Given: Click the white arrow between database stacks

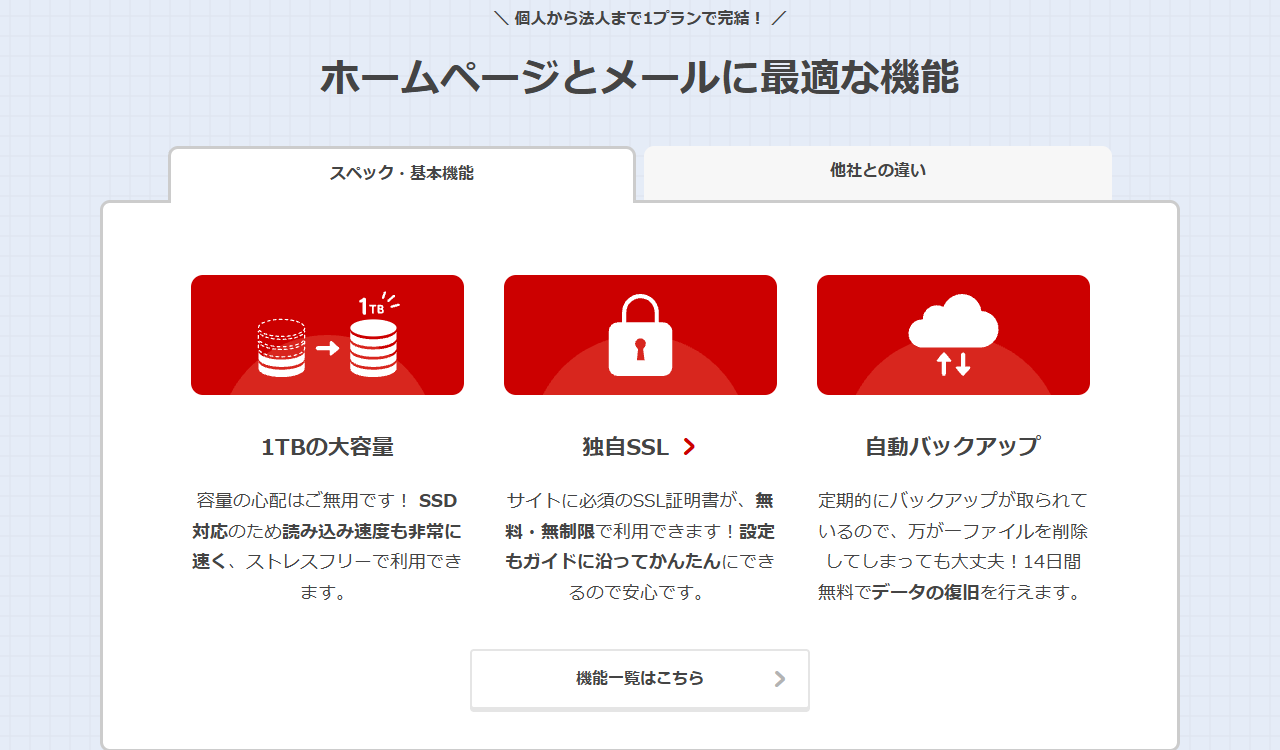Looking at the screenshot, I should (x=327, y=348).
